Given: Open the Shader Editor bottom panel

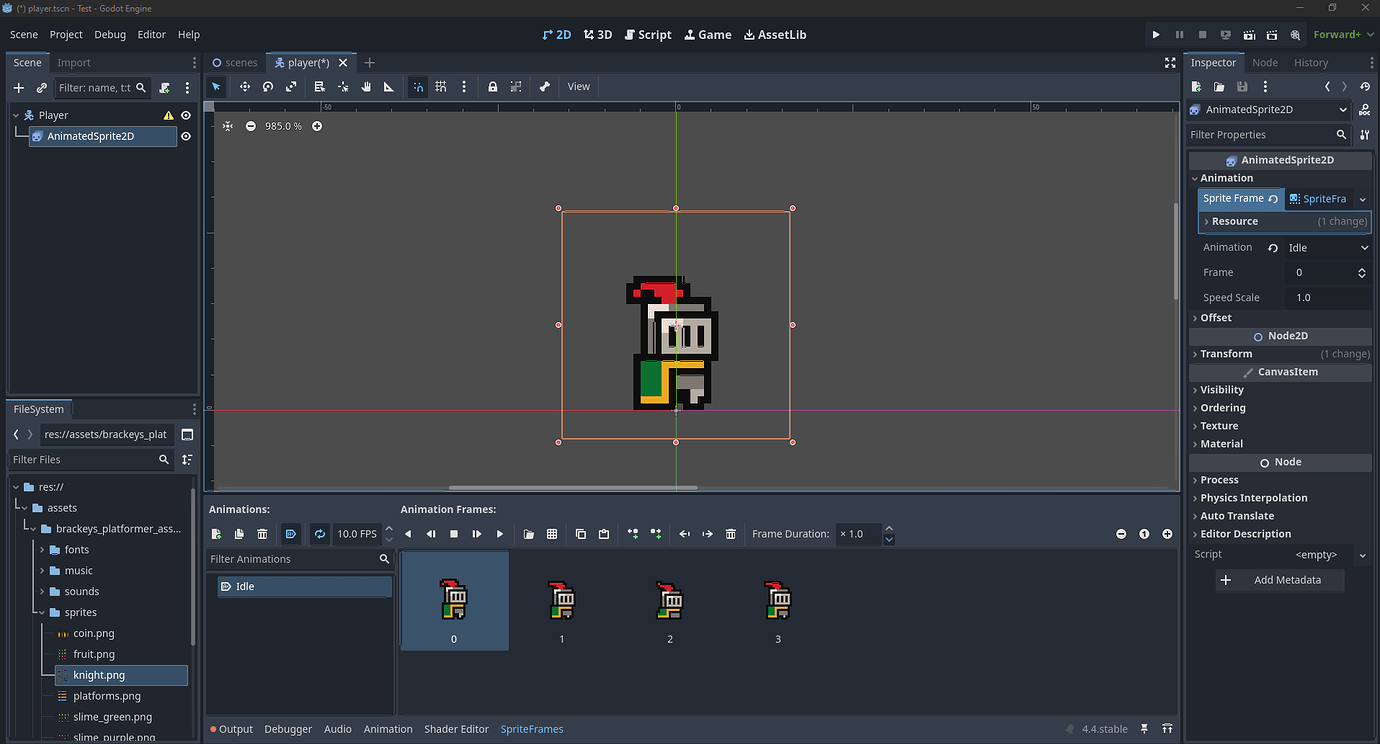Looking at the screenshot, I should point(456,729).
